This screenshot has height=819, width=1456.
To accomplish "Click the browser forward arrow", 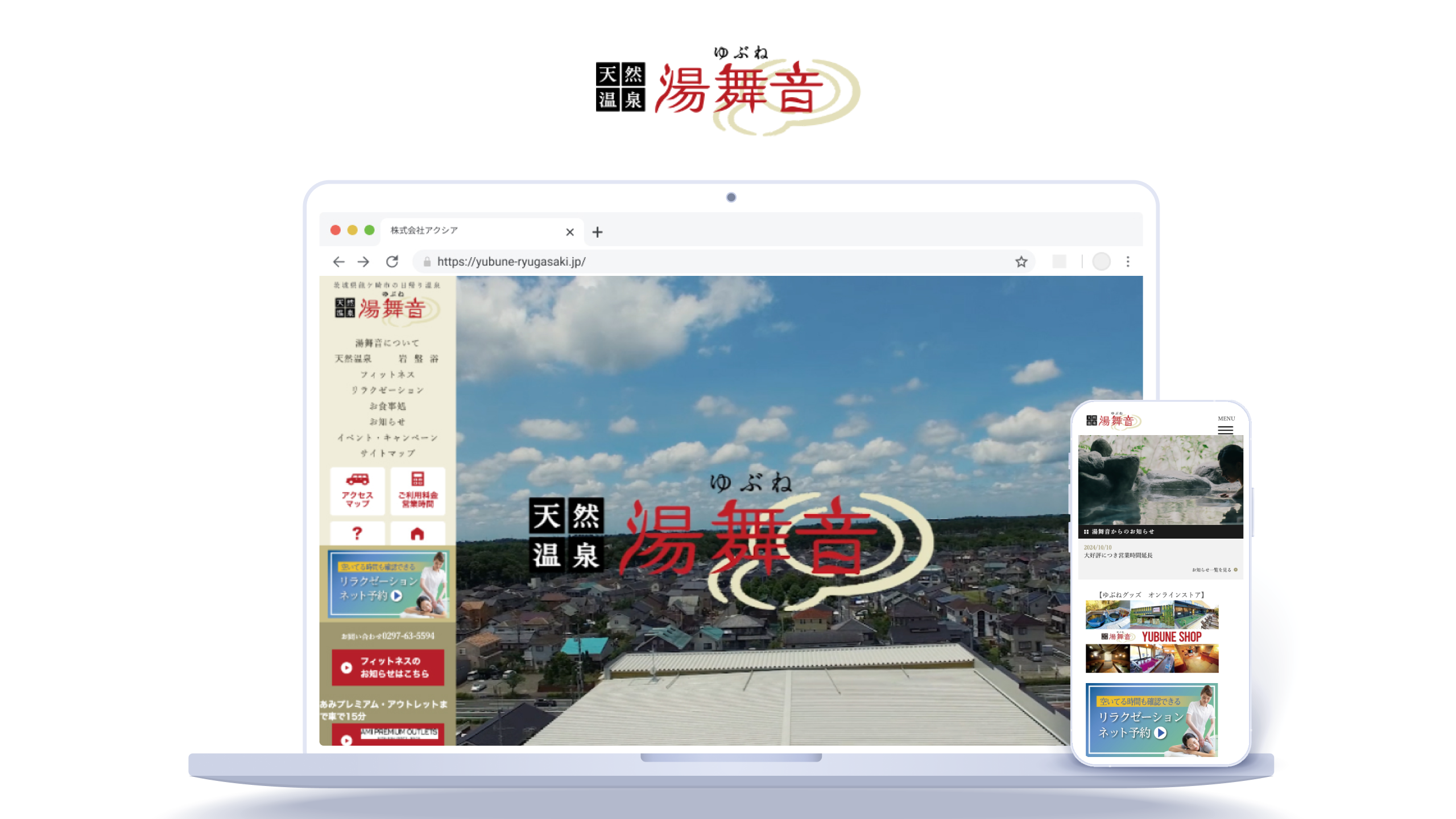I will (x=363, y=262).
